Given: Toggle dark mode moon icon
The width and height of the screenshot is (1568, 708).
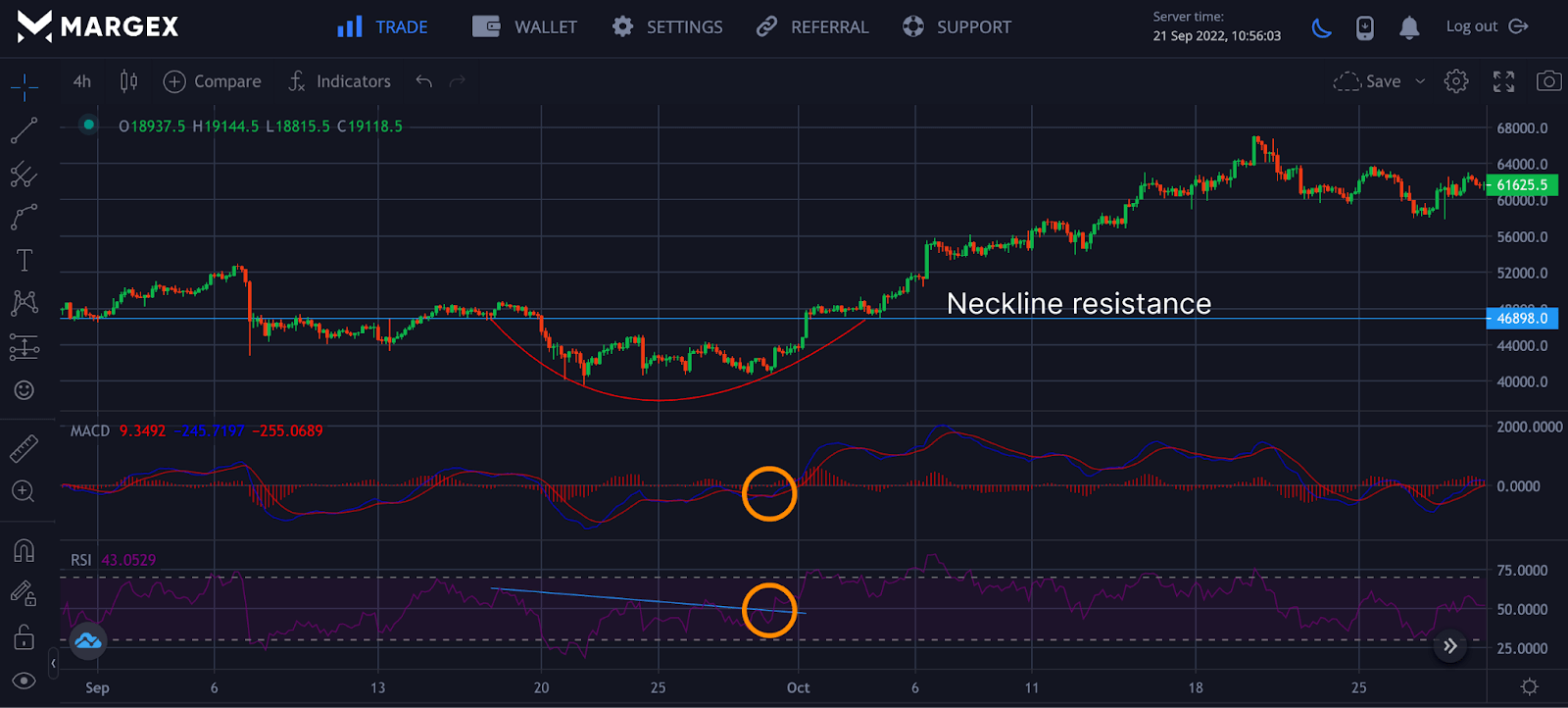Looking at the screenshot, I should click(x=1322, y=27).
